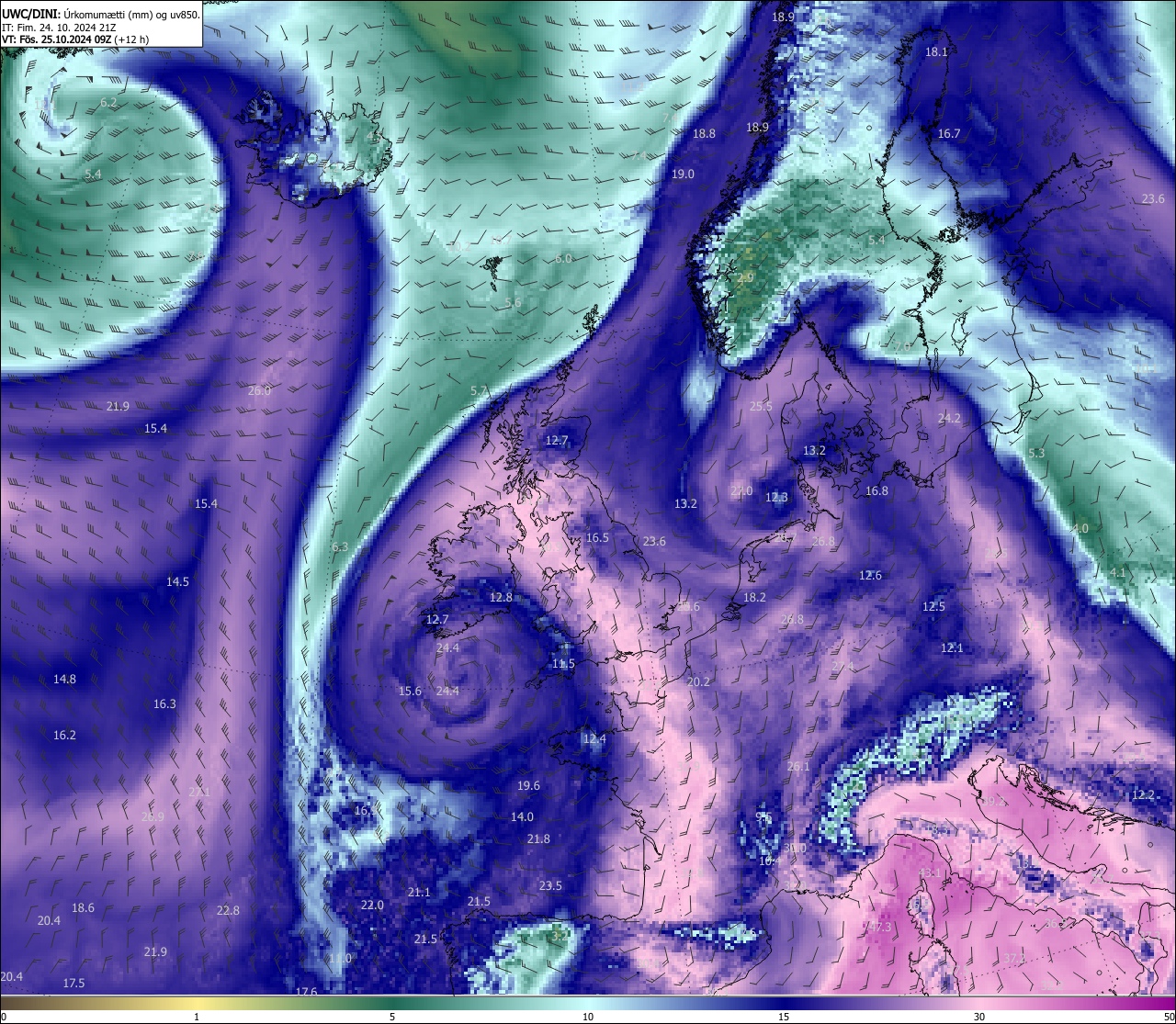1176x1024 pixels.
Task: Click the 19.6 value in Biscay
Action: (x=528, y=785)
